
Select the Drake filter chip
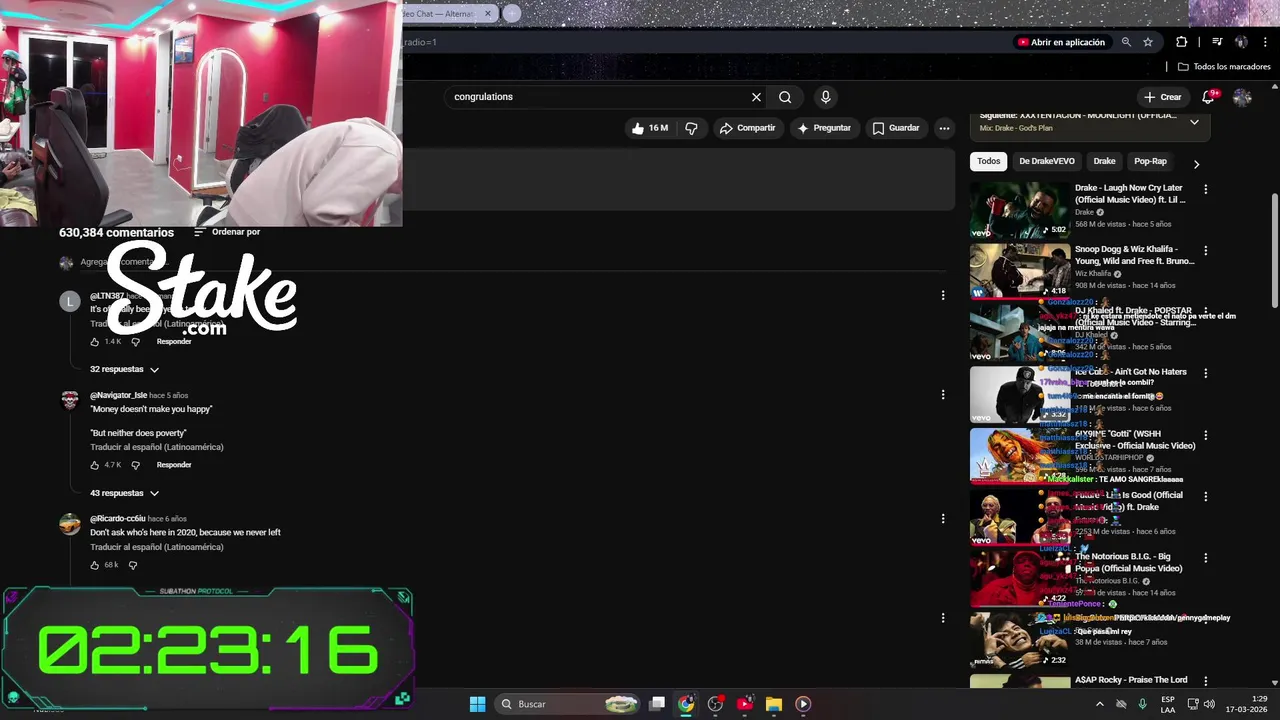(x=1104, y=161)
